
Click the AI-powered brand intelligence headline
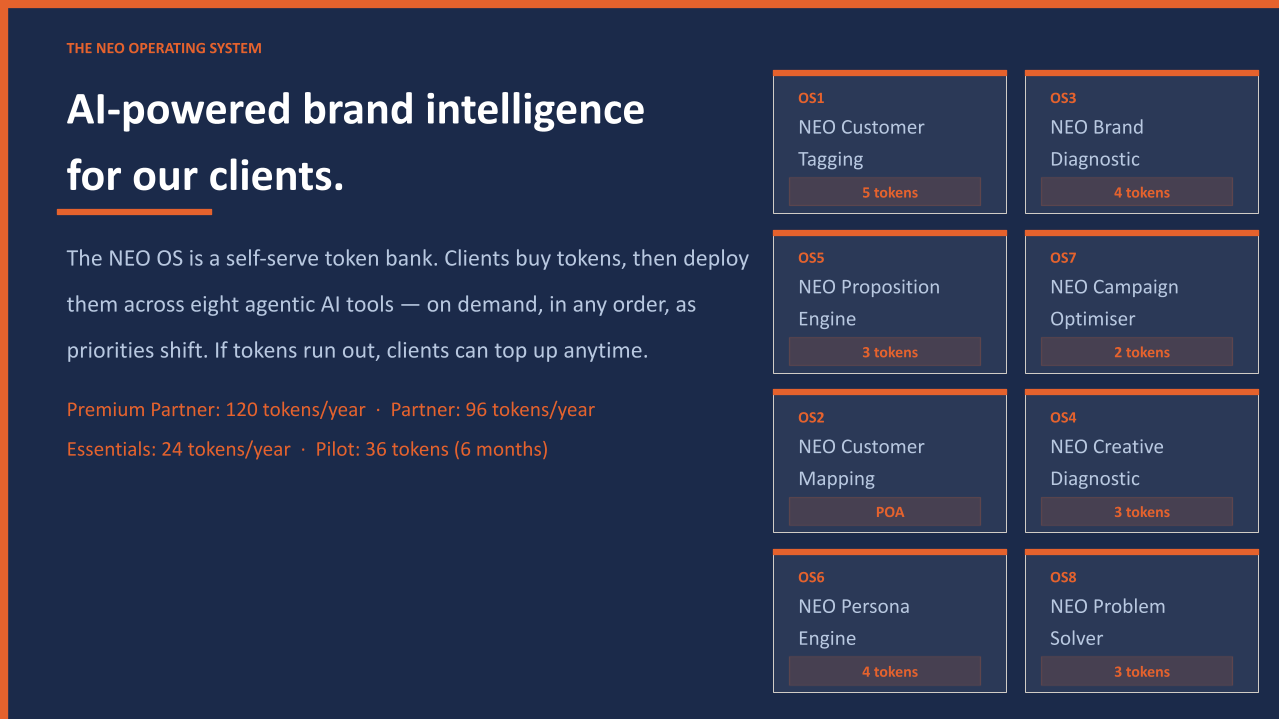356,142
